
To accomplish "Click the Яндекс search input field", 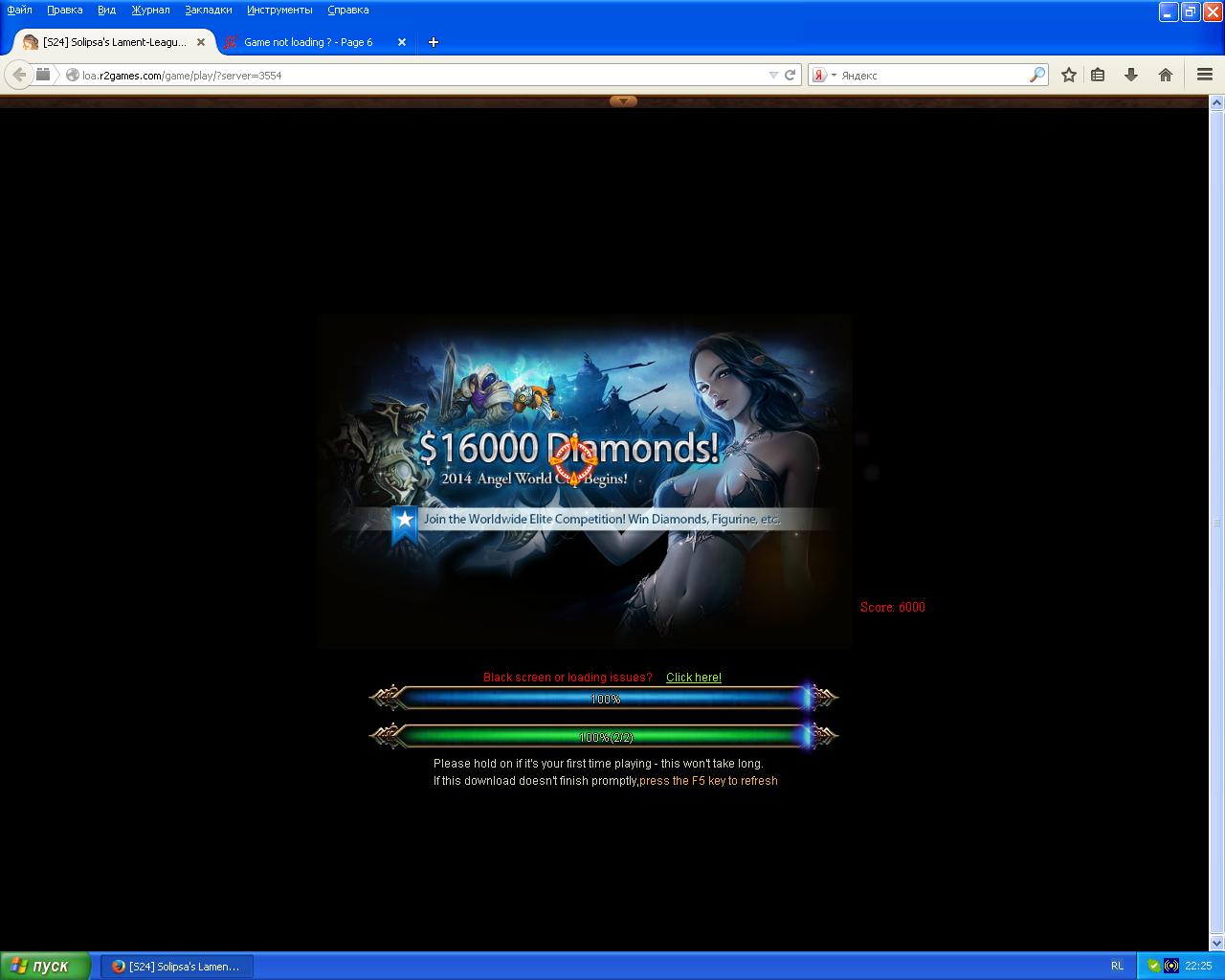I will [932, 75].
